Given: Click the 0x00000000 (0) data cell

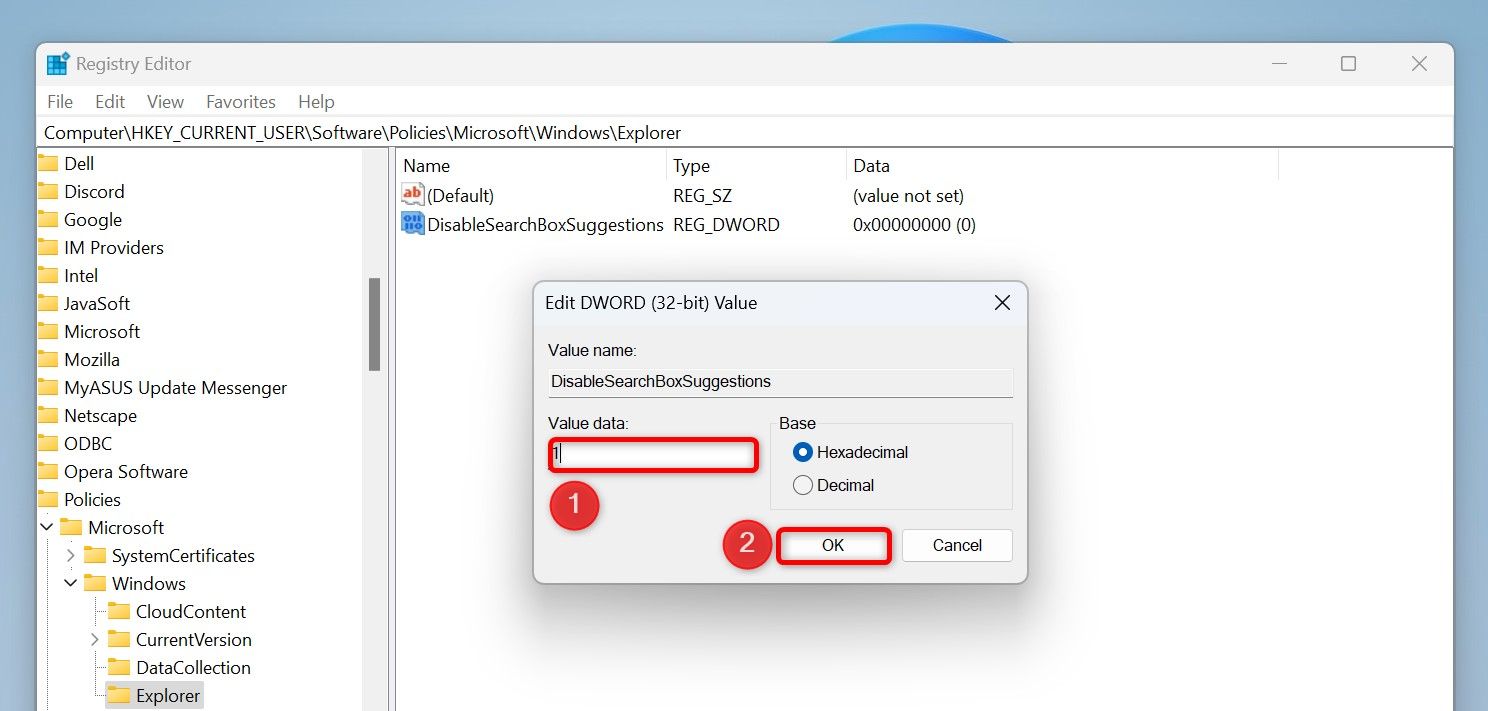Looking at the screenshot, I should coord(914,225).
